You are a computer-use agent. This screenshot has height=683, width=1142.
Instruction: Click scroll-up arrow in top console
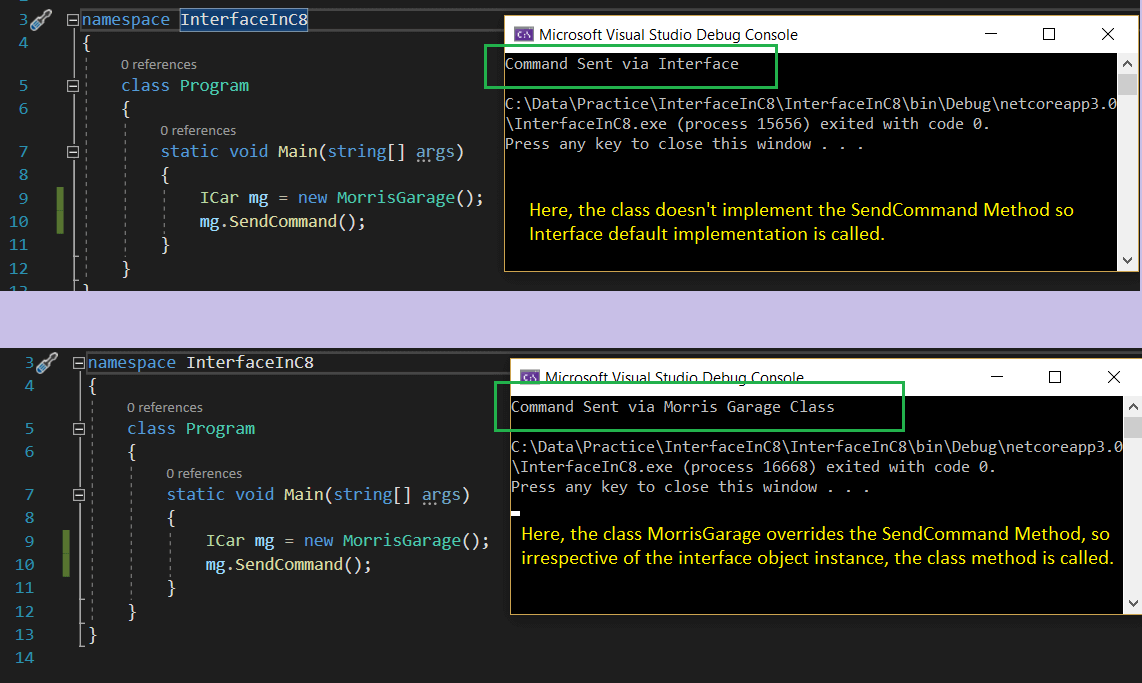tap(1127, 63)
